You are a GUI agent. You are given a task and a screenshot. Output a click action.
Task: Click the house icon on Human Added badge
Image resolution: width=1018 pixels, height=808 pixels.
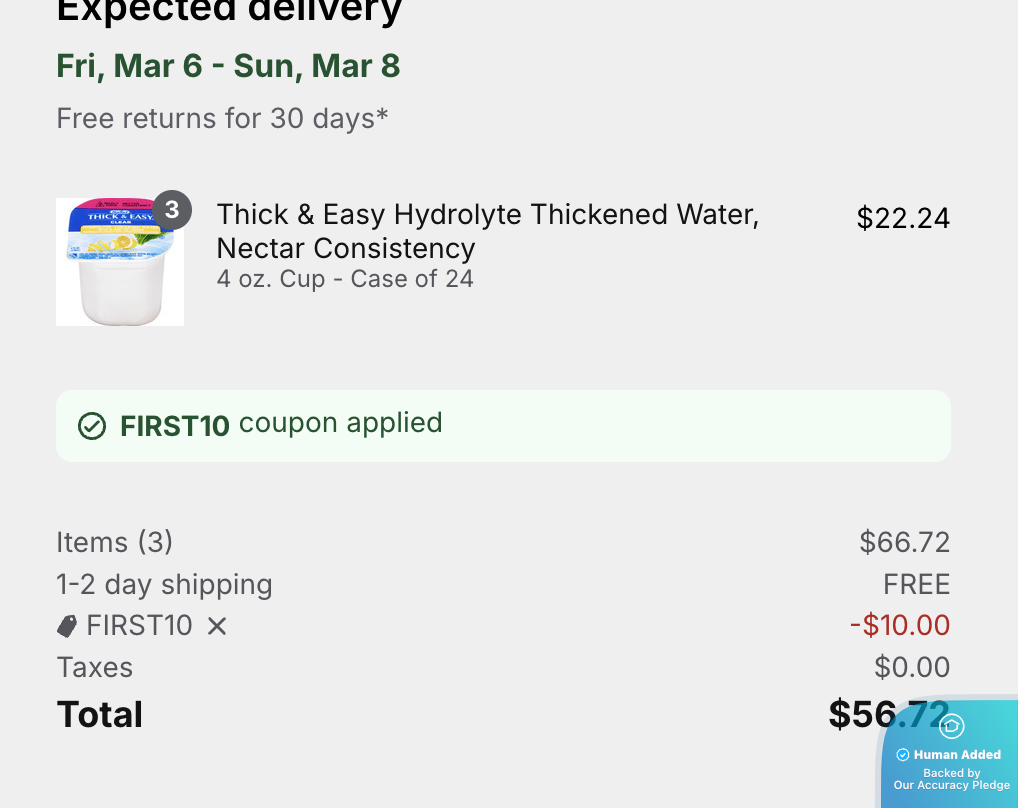[x=952, y=727]
